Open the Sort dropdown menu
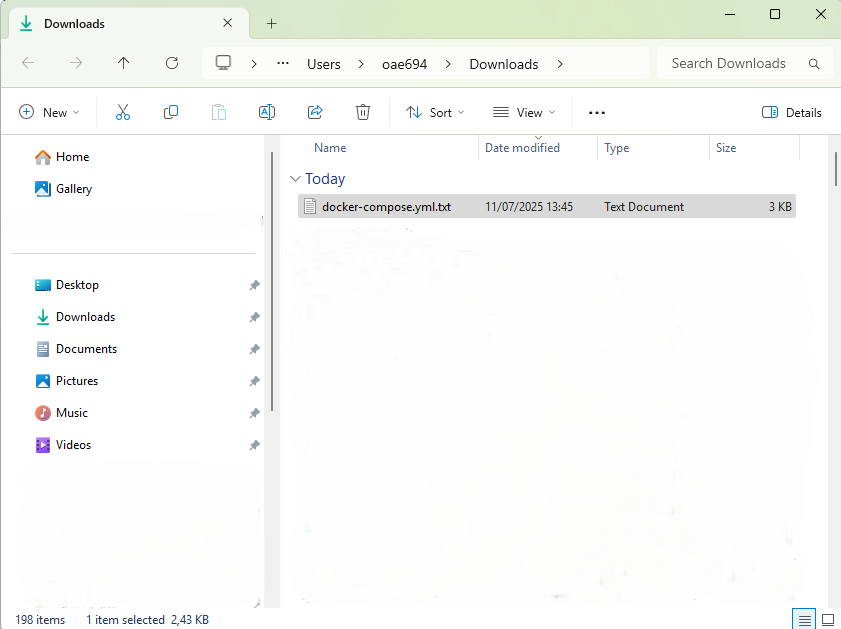Viewport: 841px width, 629px height. click(435, 113)
